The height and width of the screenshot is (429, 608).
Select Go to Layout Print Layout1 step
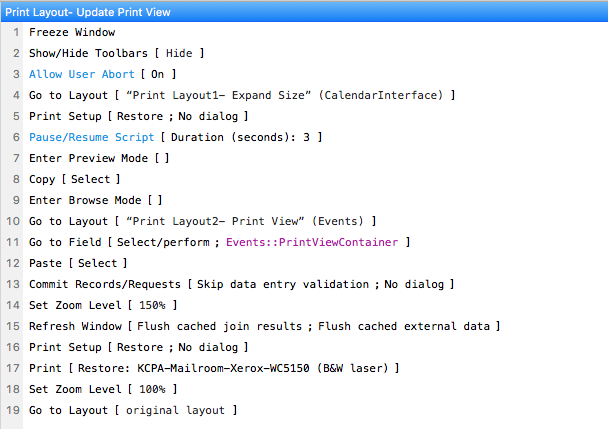click(242, 95)
